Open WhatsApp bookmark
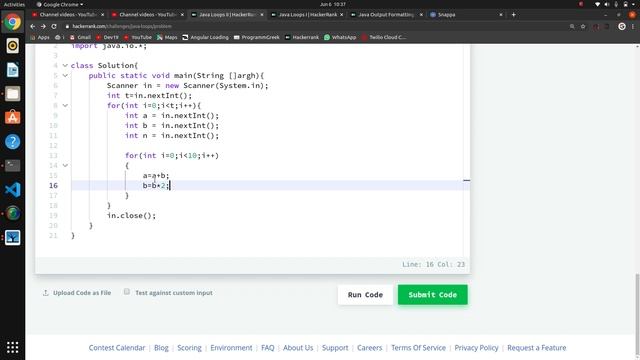Viewport: 640px width, 360px height. [x=340, y=37]
